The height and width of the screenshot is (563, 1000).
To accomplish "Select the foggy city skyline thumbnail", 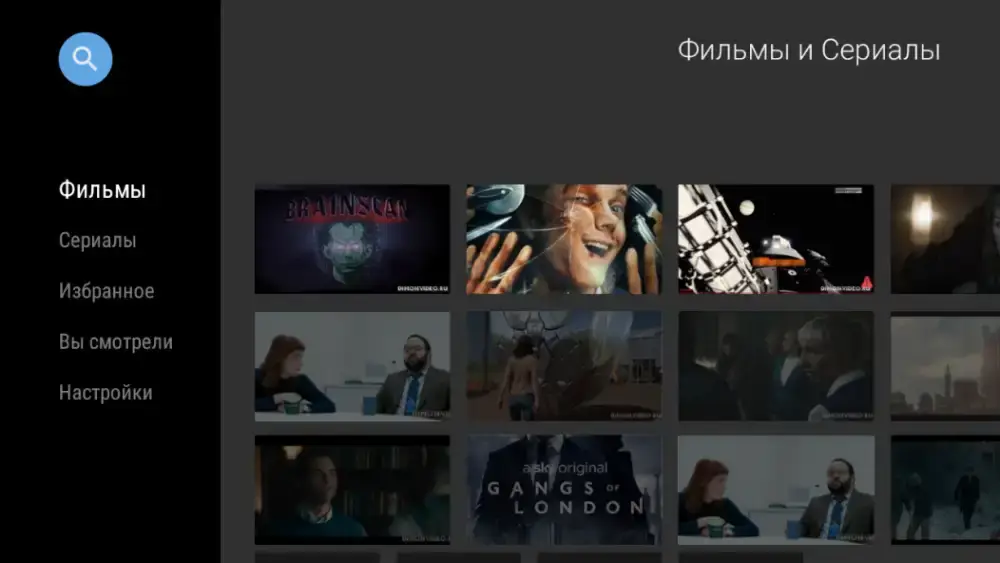I will coord(945,365).
